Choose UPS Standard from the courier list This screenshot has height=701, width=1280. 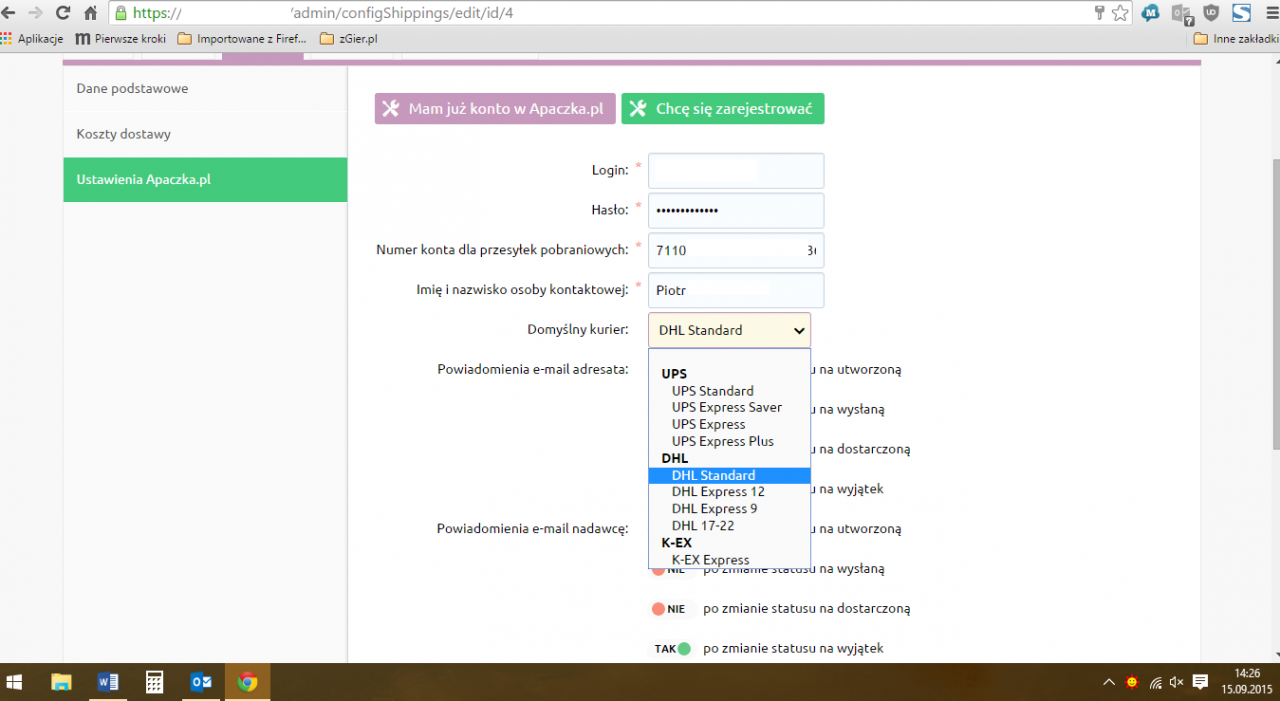click(713, 391)
